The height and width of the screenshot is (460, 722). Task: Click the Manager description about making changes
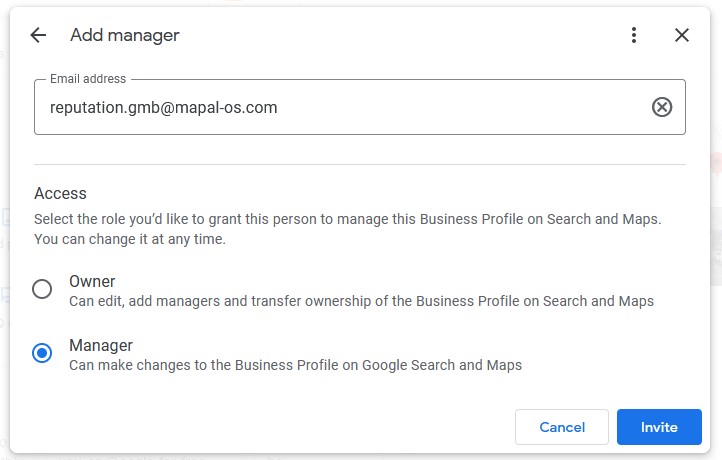pyautogui.click(x=296, y=365)
